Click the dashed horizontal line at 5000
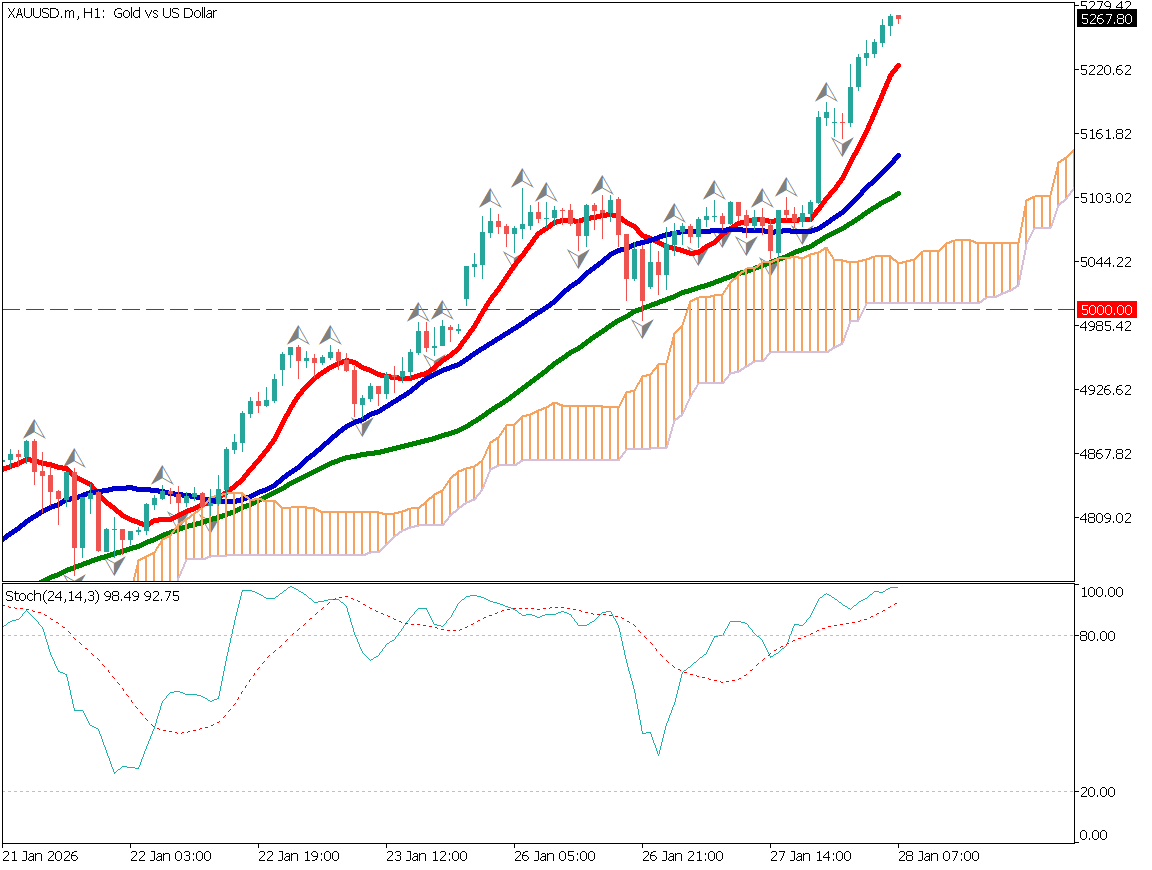 pyautogui.click(x=300, y=310)
